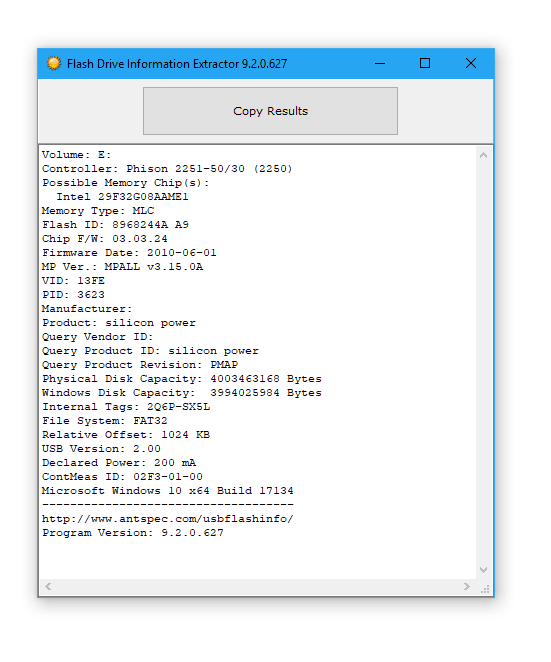Click the 'Memory Type: MLC' line

pos(98,211)
